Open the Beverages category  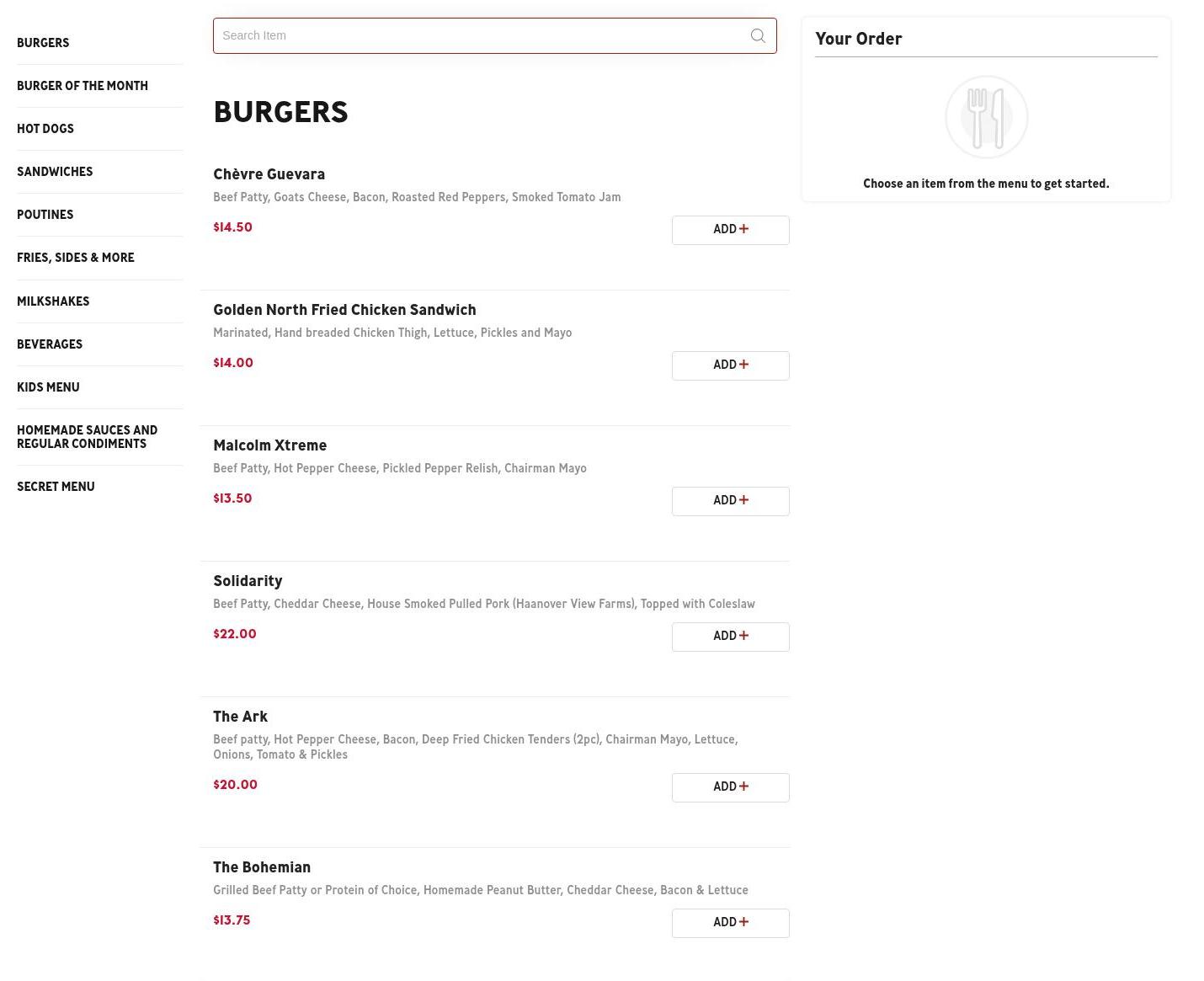coord(50,344)
